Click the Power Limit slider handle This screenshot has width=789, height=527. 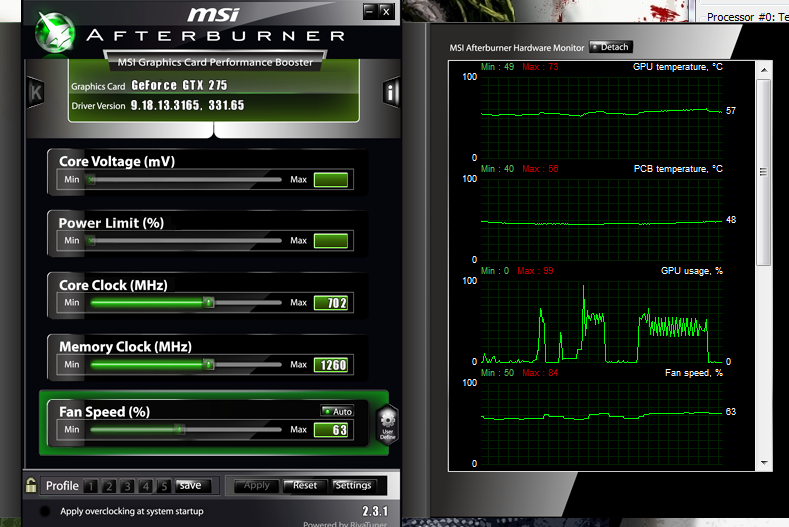91,241
